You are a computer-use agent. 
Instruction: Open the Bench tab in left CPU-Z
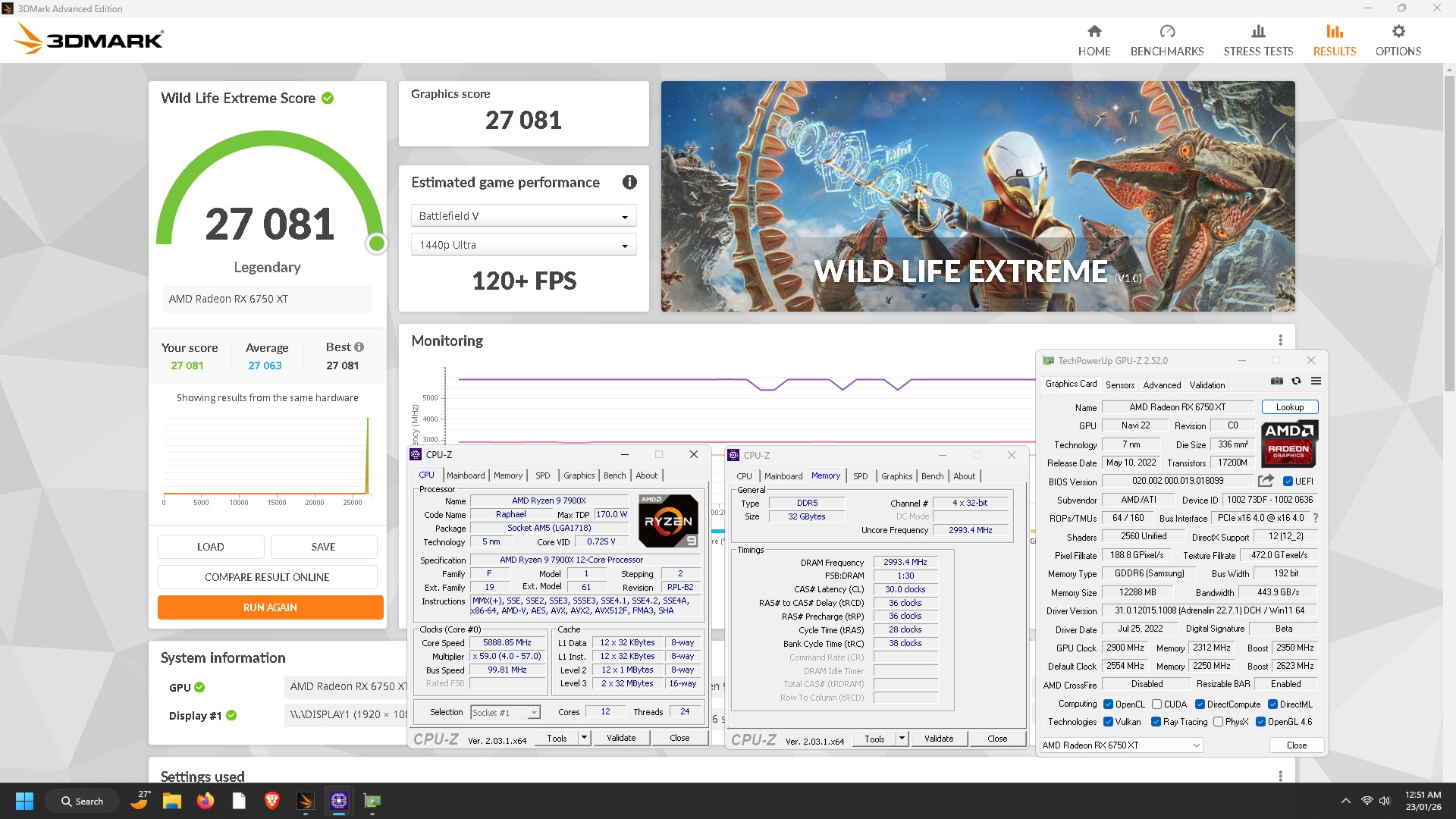(614, 475)
